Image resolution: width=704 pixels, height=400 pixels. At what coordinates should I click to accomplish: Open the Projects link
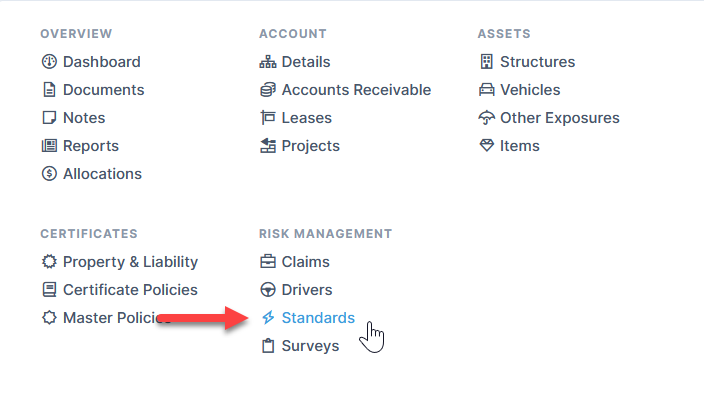(310, 146)
